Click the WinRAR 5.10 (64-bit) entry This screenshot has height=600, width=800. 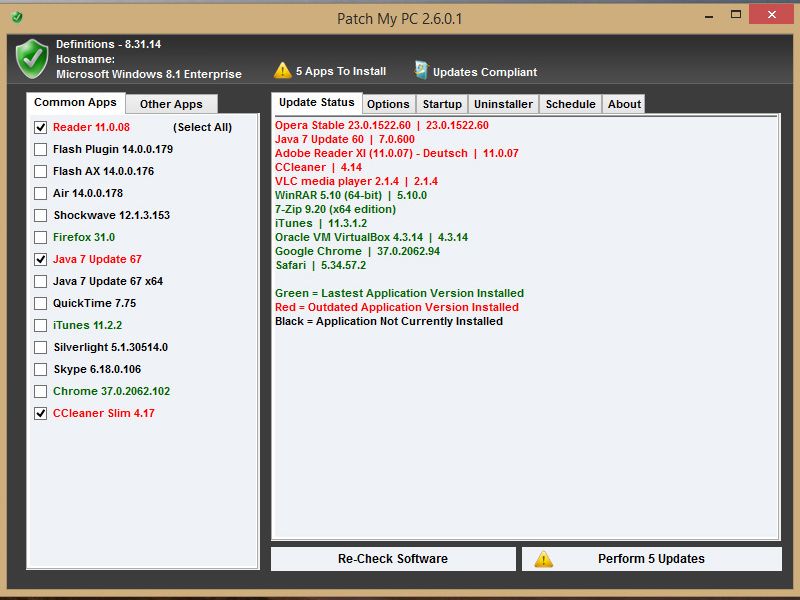click(351, 195)
